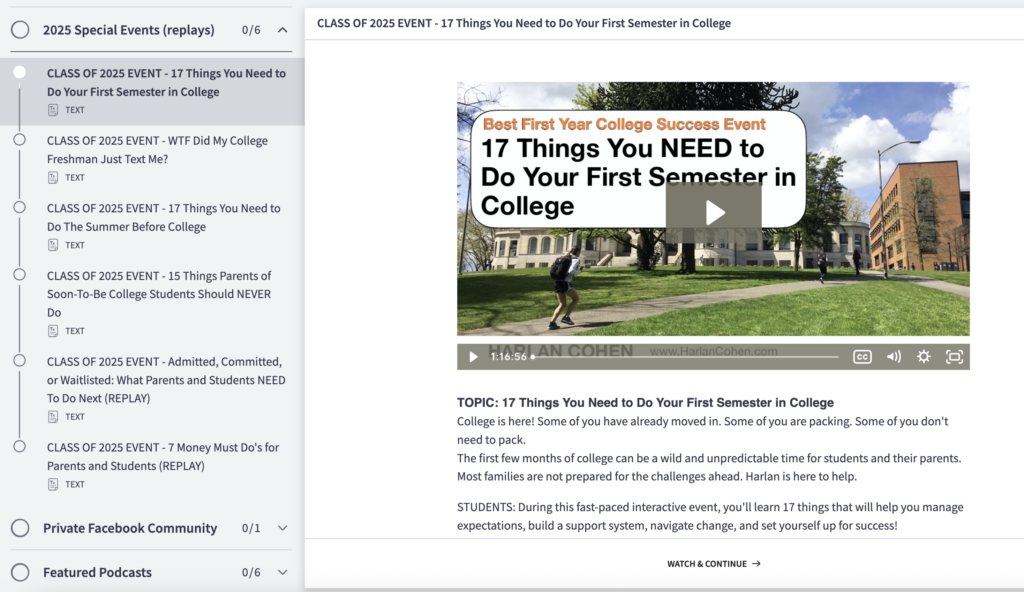The width and height of the screenshot is (1024, 592).
Task: Toggle closed captions with the CC icon
Action: pyautogui.click(x=862, y=356)
